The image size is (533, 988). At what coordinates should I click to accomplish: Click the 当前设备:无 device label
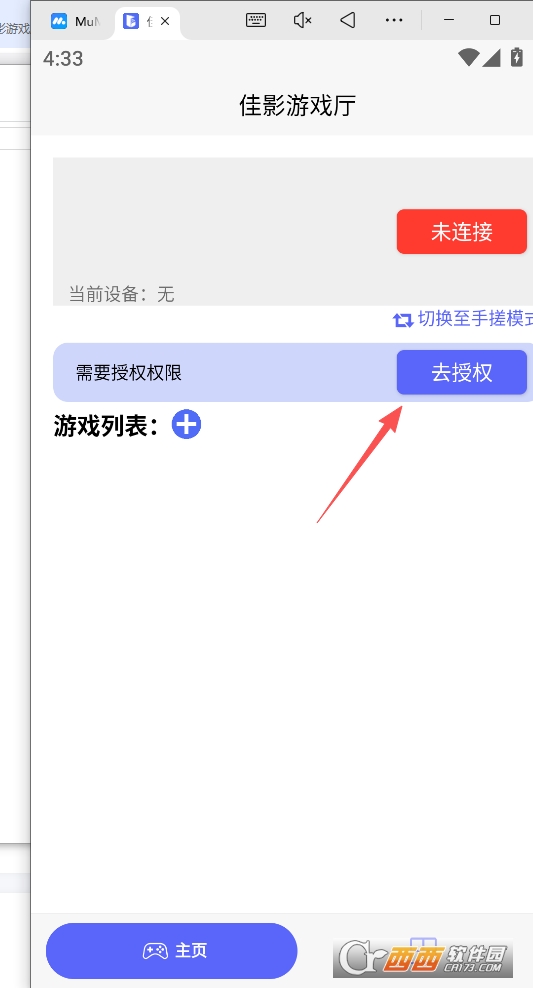coord(122,294)
